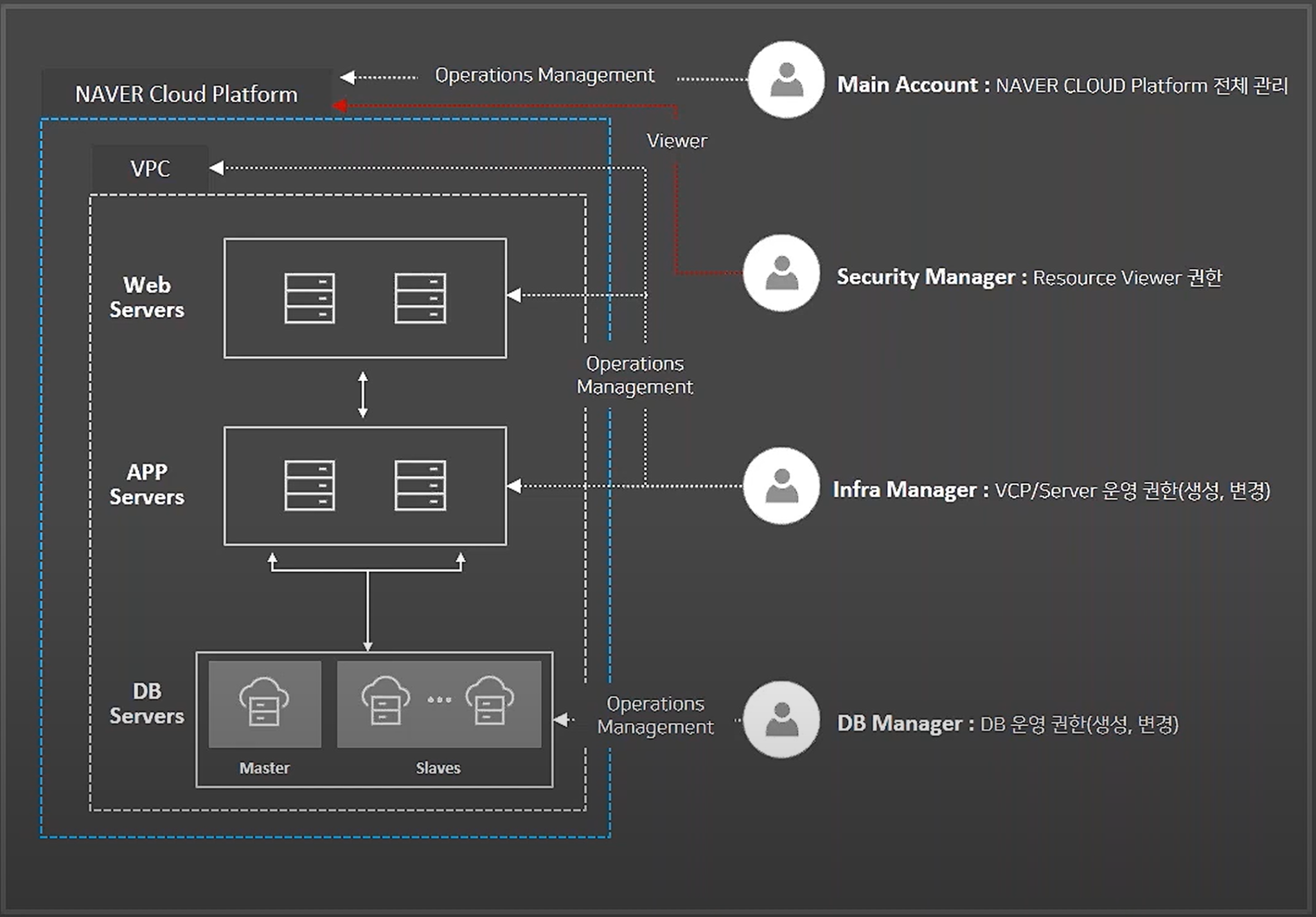Select the leftmost Slaves database icon
Image resolution: width=1316 pixels, height=917 pixels.
tap(384, 702)
